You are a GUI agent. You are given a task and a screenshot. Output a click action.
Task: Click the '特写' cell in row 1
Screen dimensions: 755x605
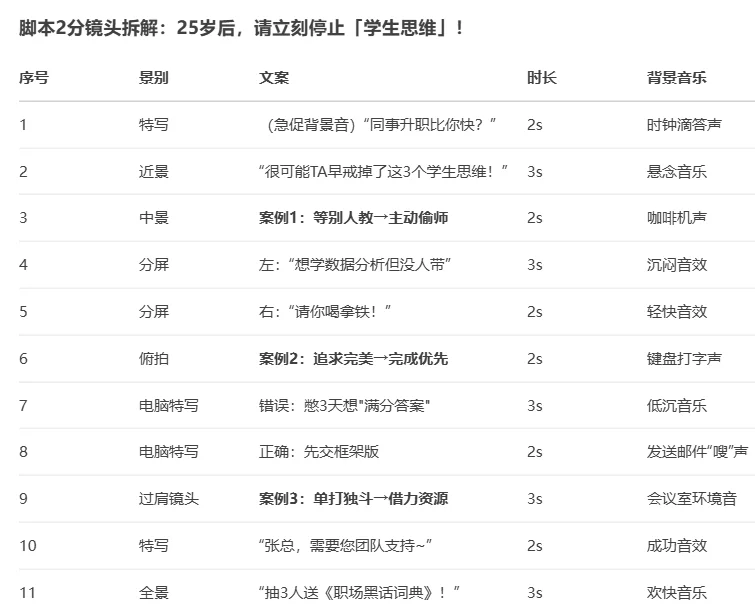(x=154, y=125)
